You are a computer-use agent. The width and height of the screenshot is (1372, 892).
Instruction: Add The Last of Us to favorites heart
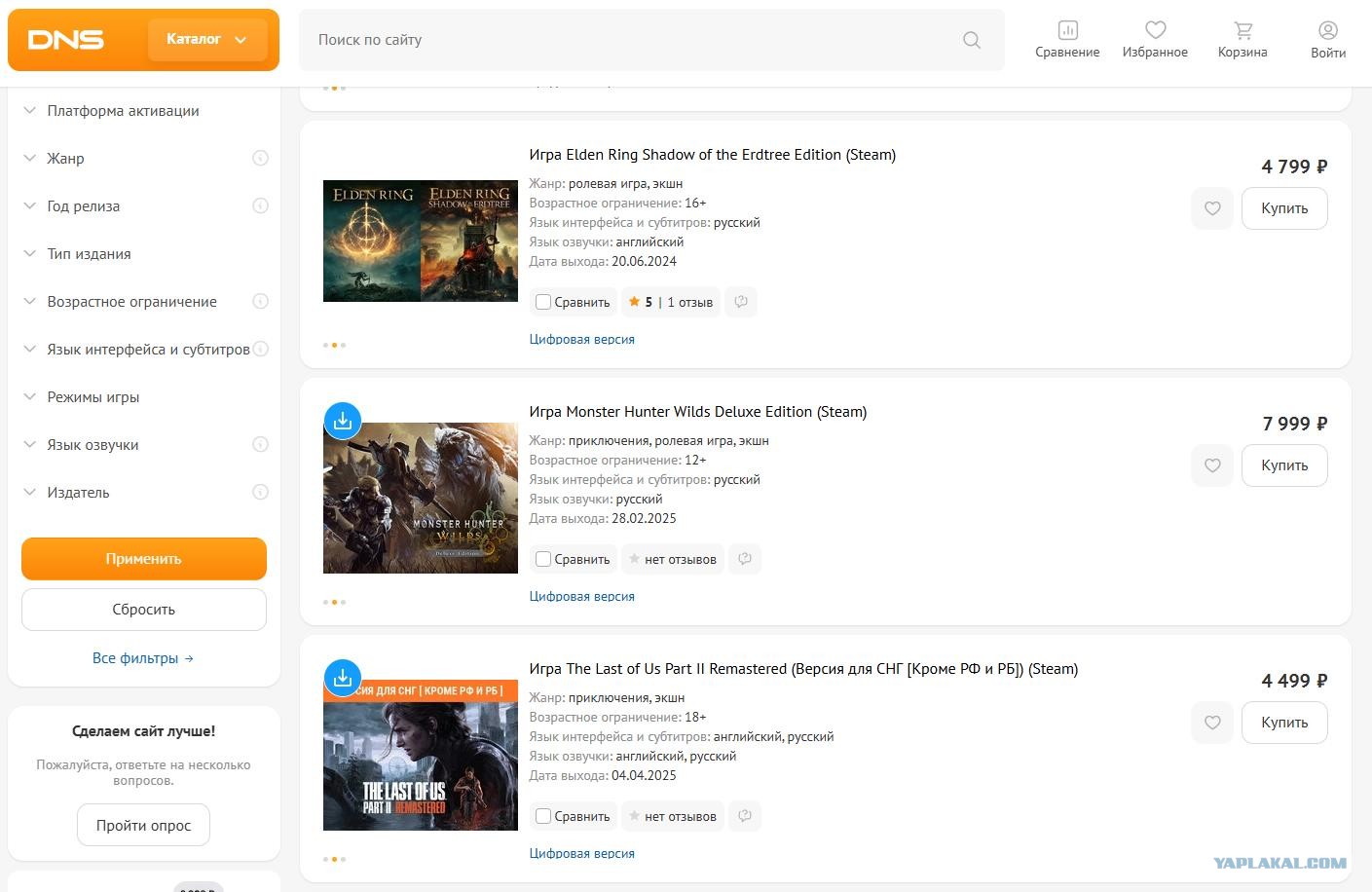[1212, 723]
